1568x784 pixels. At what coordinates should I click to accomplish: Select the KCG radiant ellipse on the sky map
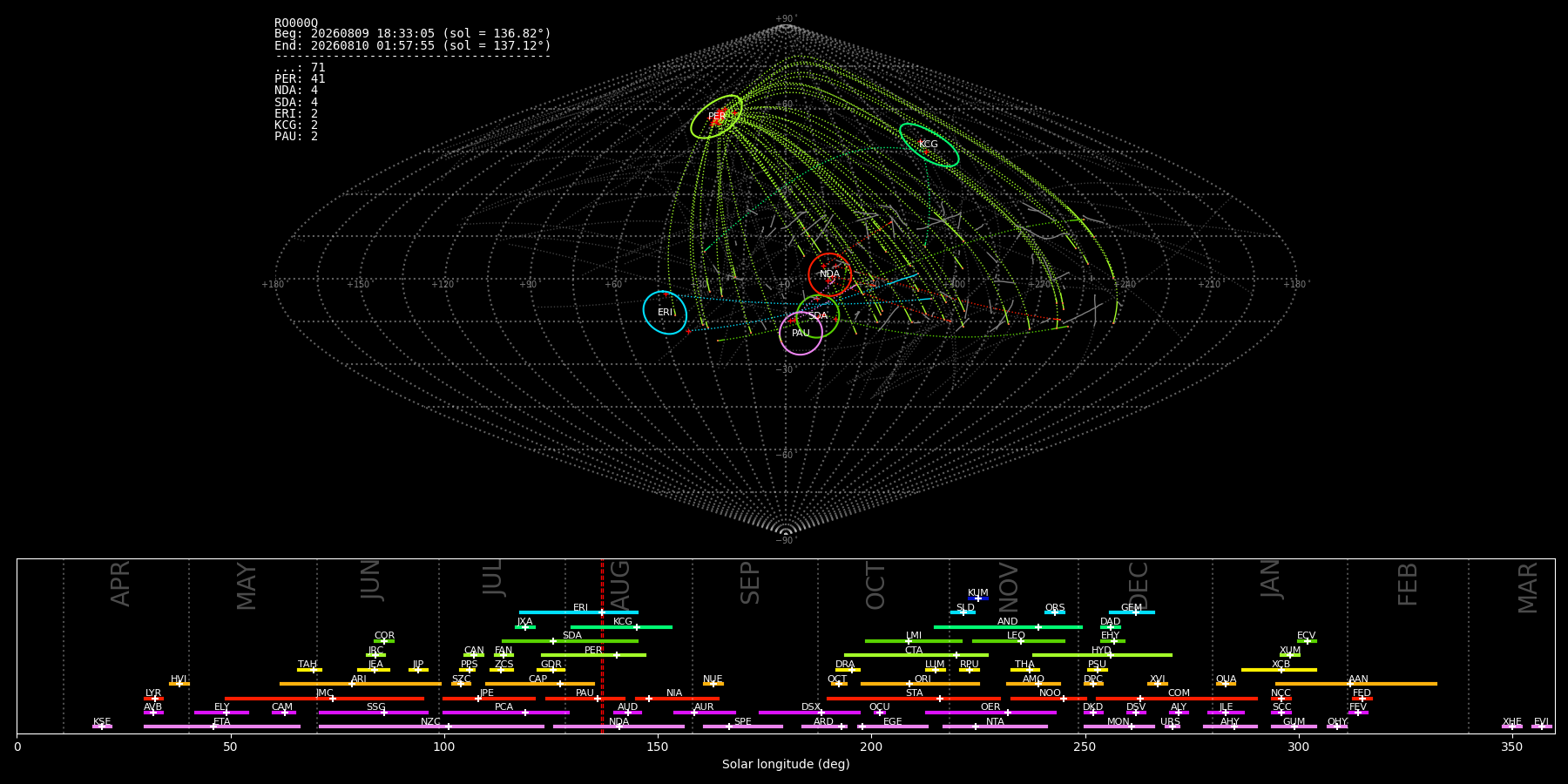tap(929, 145)
